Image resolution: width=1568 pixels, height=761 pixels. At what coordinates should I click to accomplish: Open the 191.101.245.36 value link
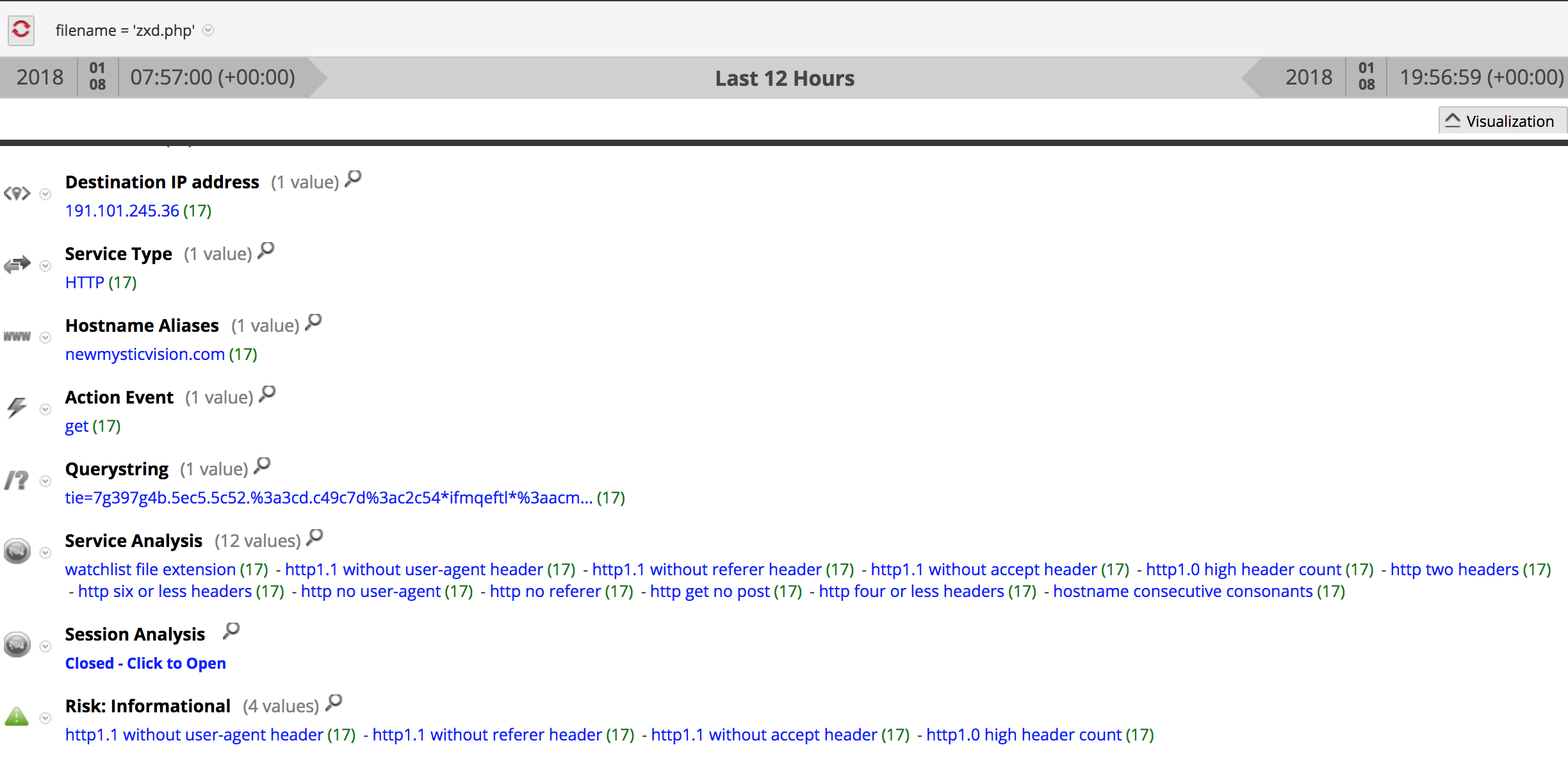(122, 210)
